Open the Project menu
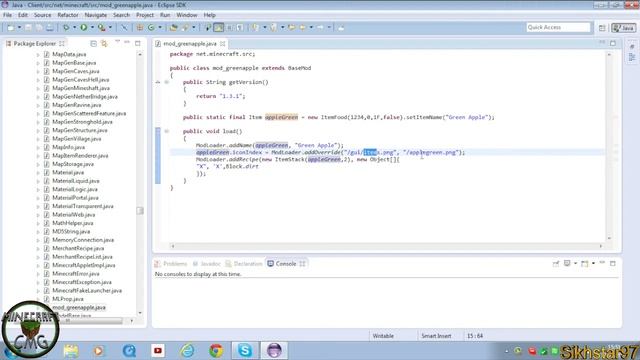640x360 pixels. (145, 15)
